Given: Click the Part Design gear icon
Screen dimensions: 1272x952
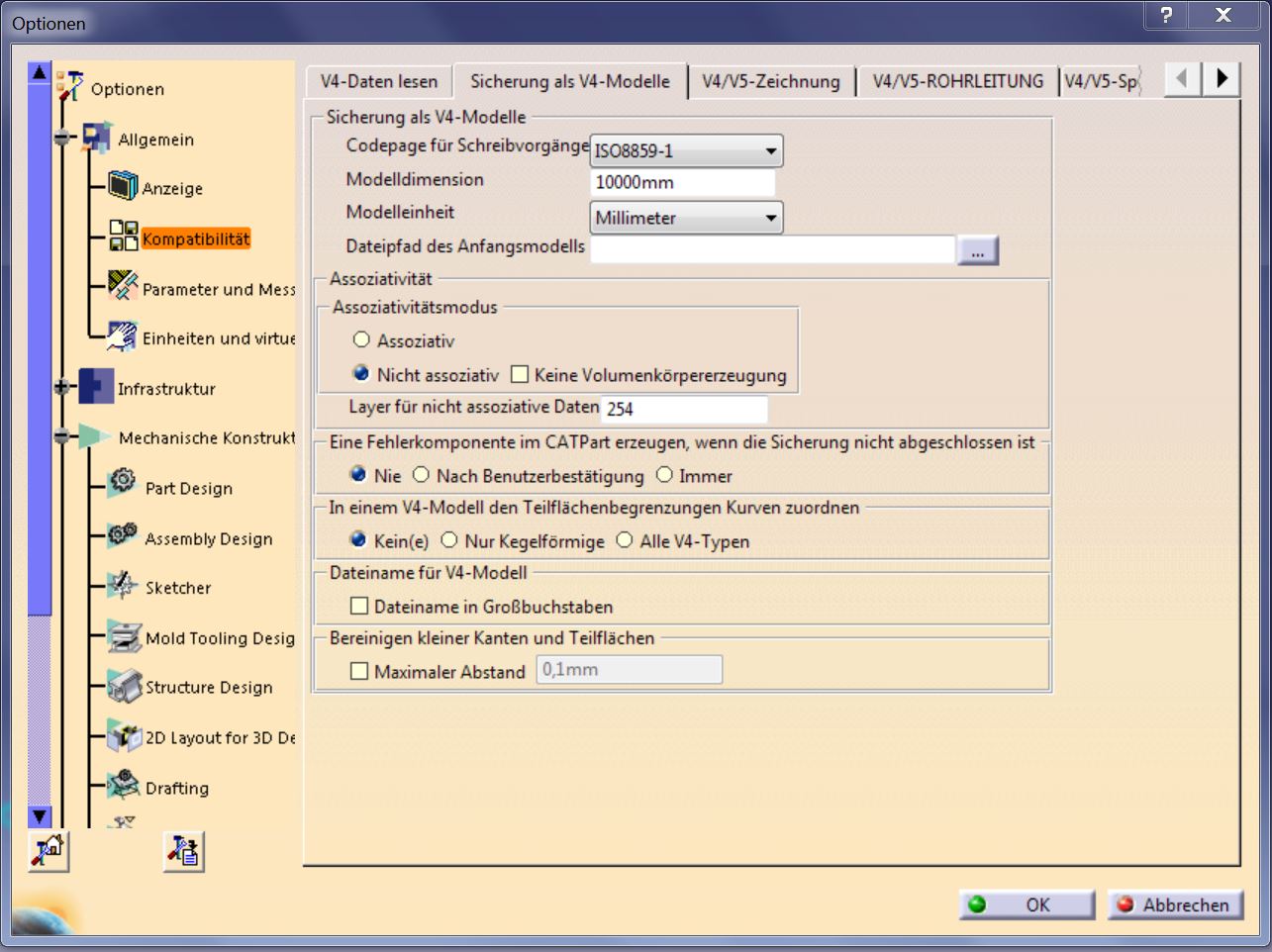Looking at the screenshot, I should click(123, 484).
